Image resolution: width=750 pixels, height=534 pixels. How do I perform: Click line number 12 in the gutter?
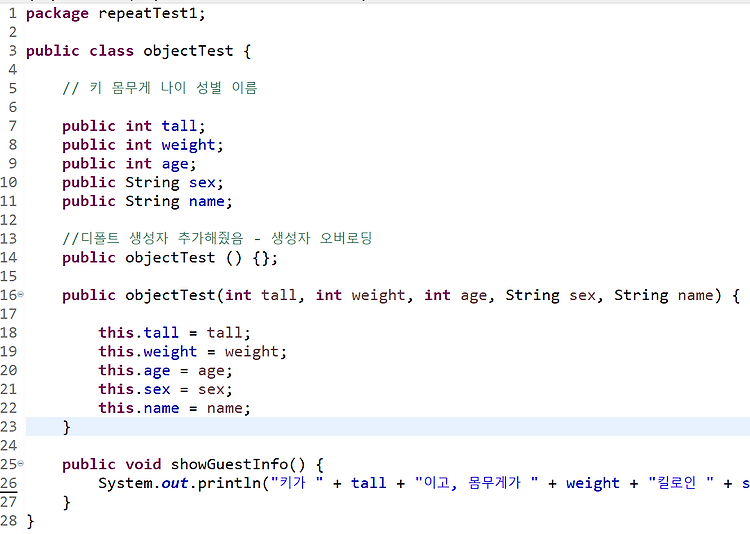click(9, 220)
